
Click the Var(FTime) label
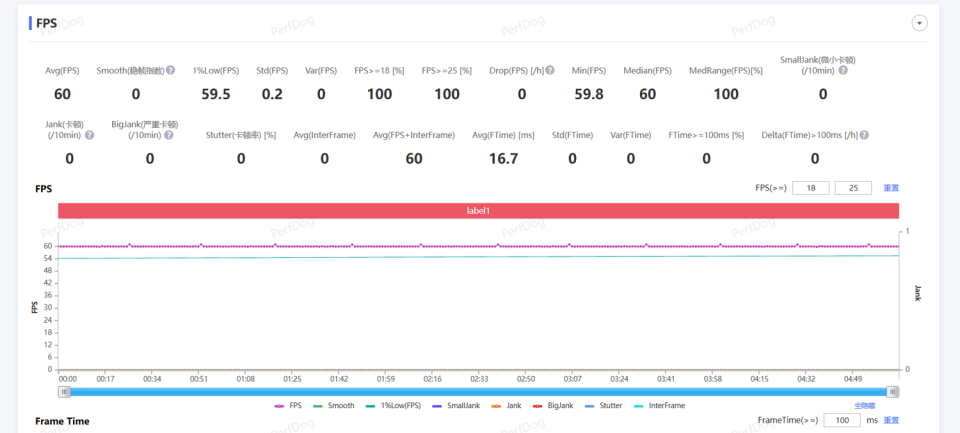pos(631,135)
